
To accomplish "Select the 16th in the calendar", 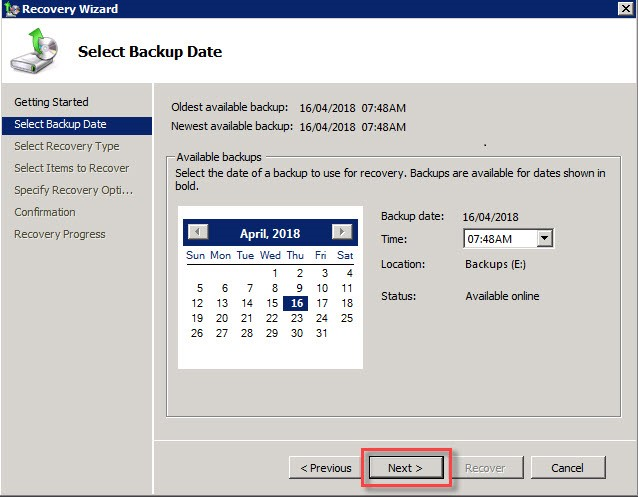I will [x=296, y=303].
